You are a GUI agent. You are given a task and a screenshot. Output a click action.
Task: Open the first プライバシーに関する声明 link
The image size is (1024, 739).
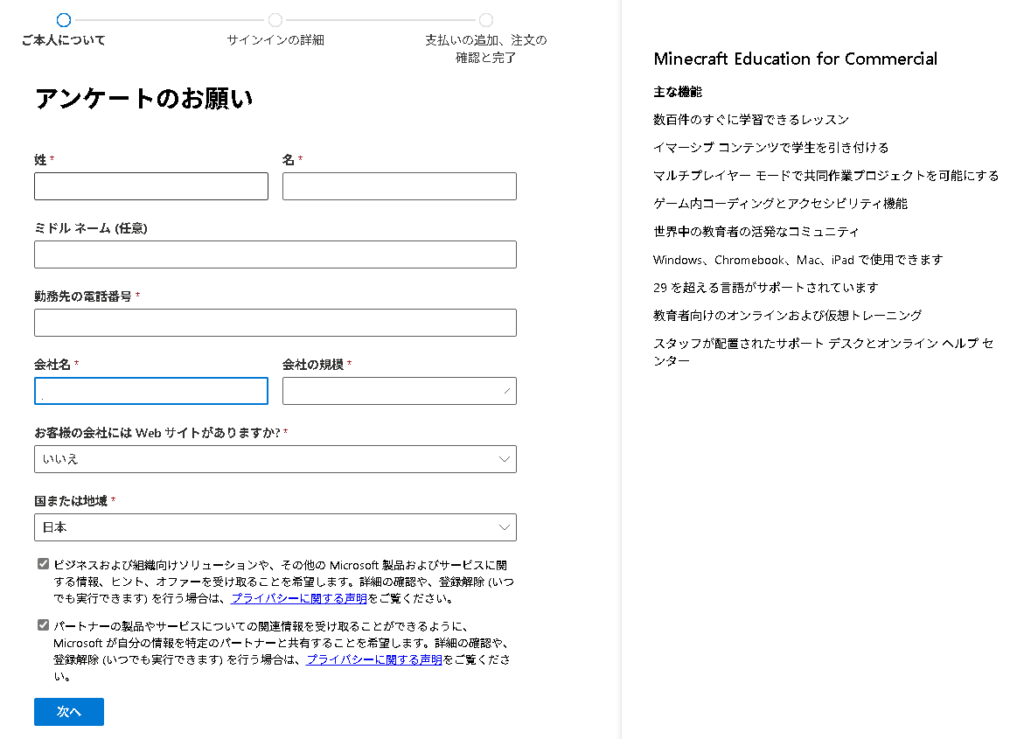(x=299, y=599)
